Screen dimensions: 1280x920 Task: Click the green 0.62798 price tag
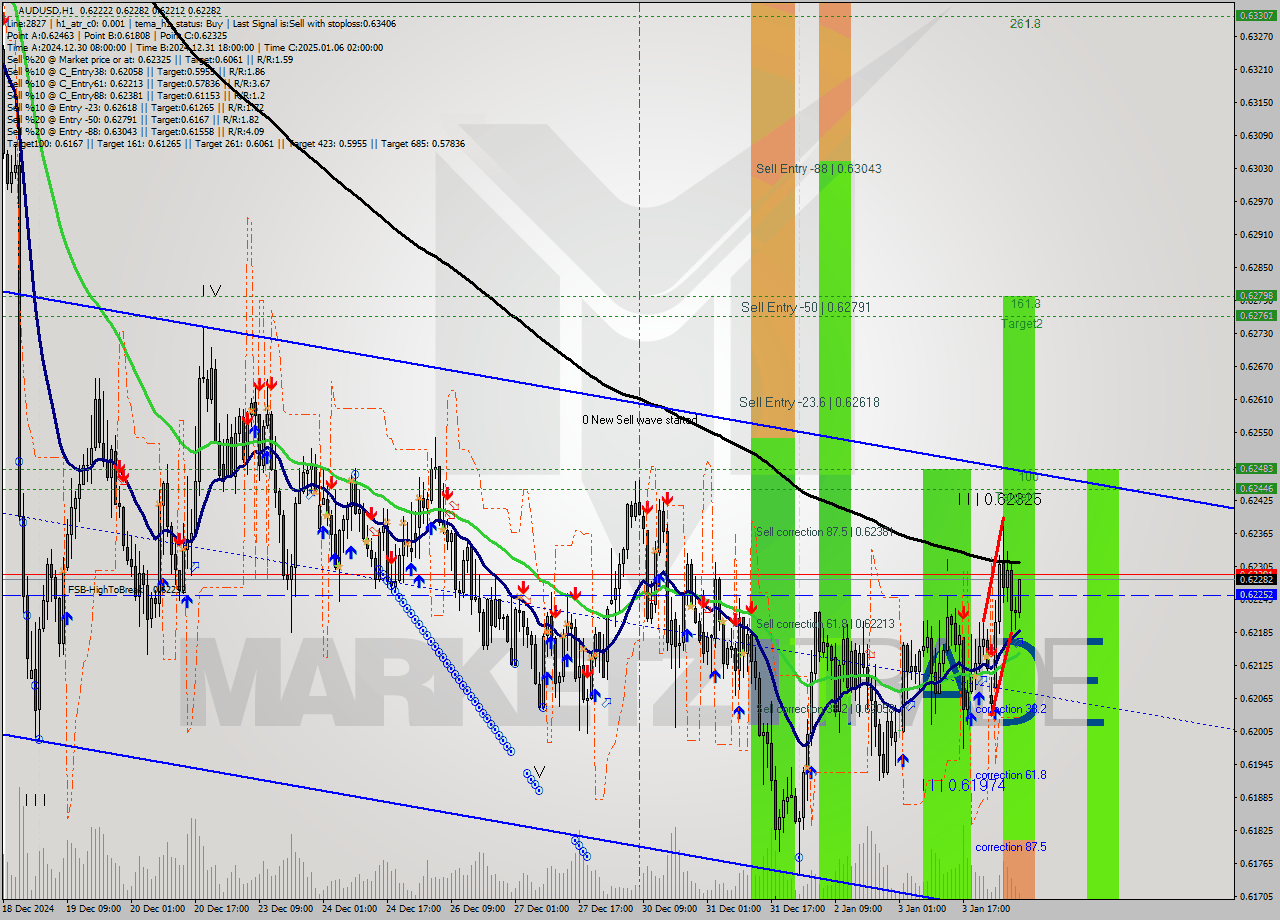(1255, 295)
